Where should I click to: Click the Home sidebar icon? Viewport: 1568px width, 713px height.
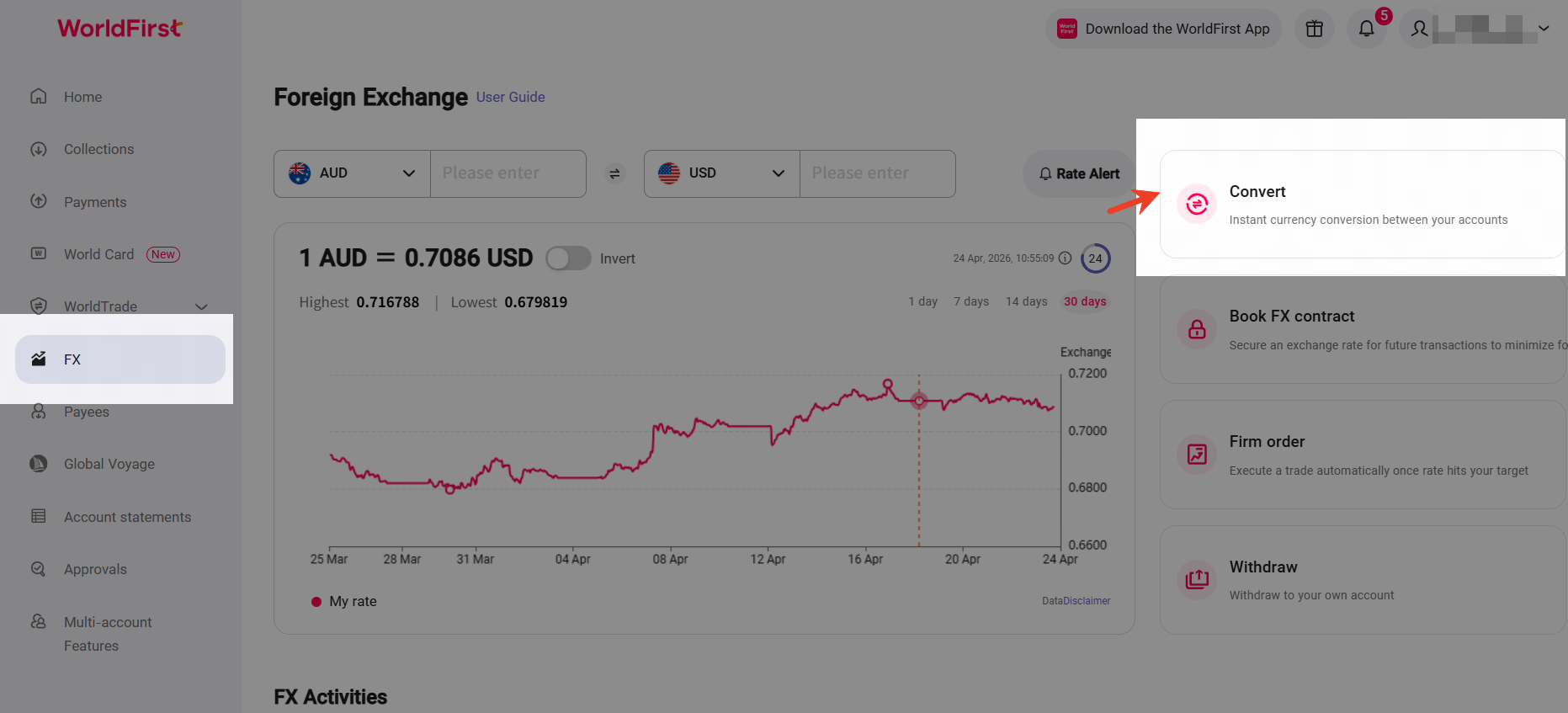pyautogui.click(x=39, y=96)
